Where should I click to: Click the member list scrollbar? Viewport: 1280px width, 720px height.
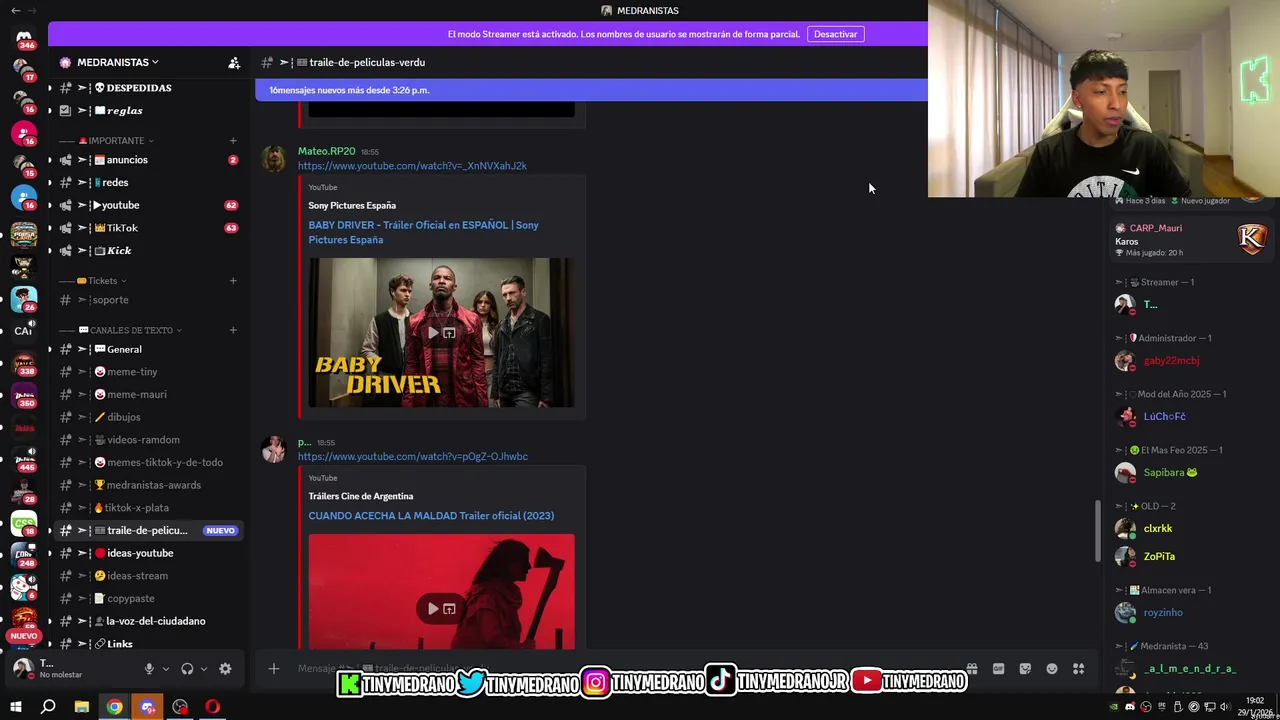pyautogui.click(x=1098, y=531)
